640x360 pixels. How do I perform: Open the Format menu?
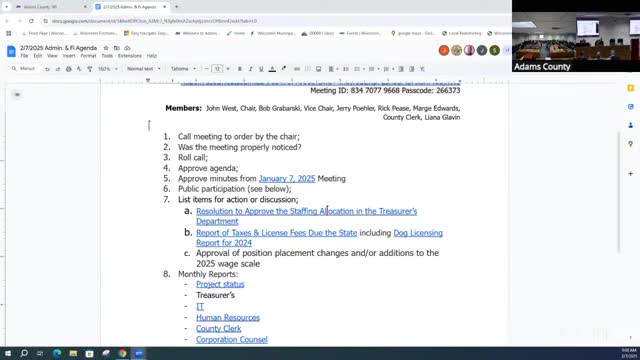pyautogui.click(x=88, y=56)
